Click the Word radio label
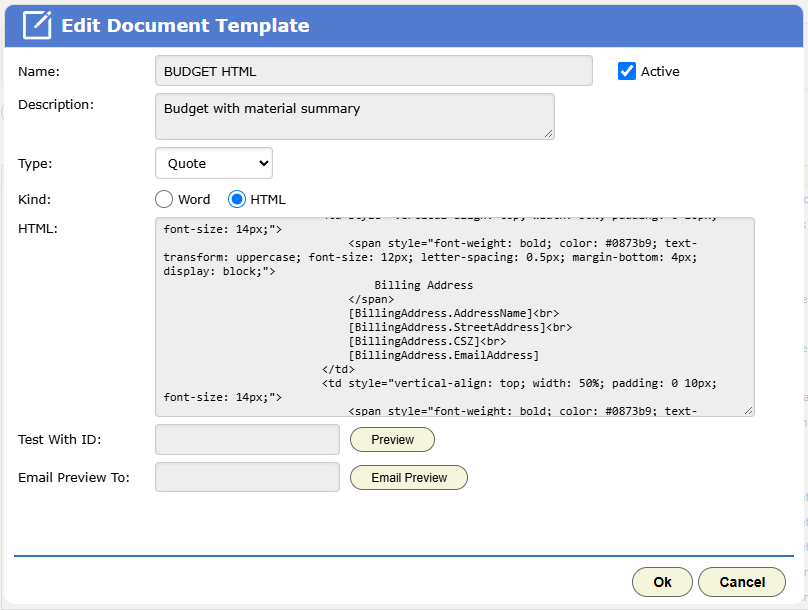808x610 pixels. click(194, 199)
